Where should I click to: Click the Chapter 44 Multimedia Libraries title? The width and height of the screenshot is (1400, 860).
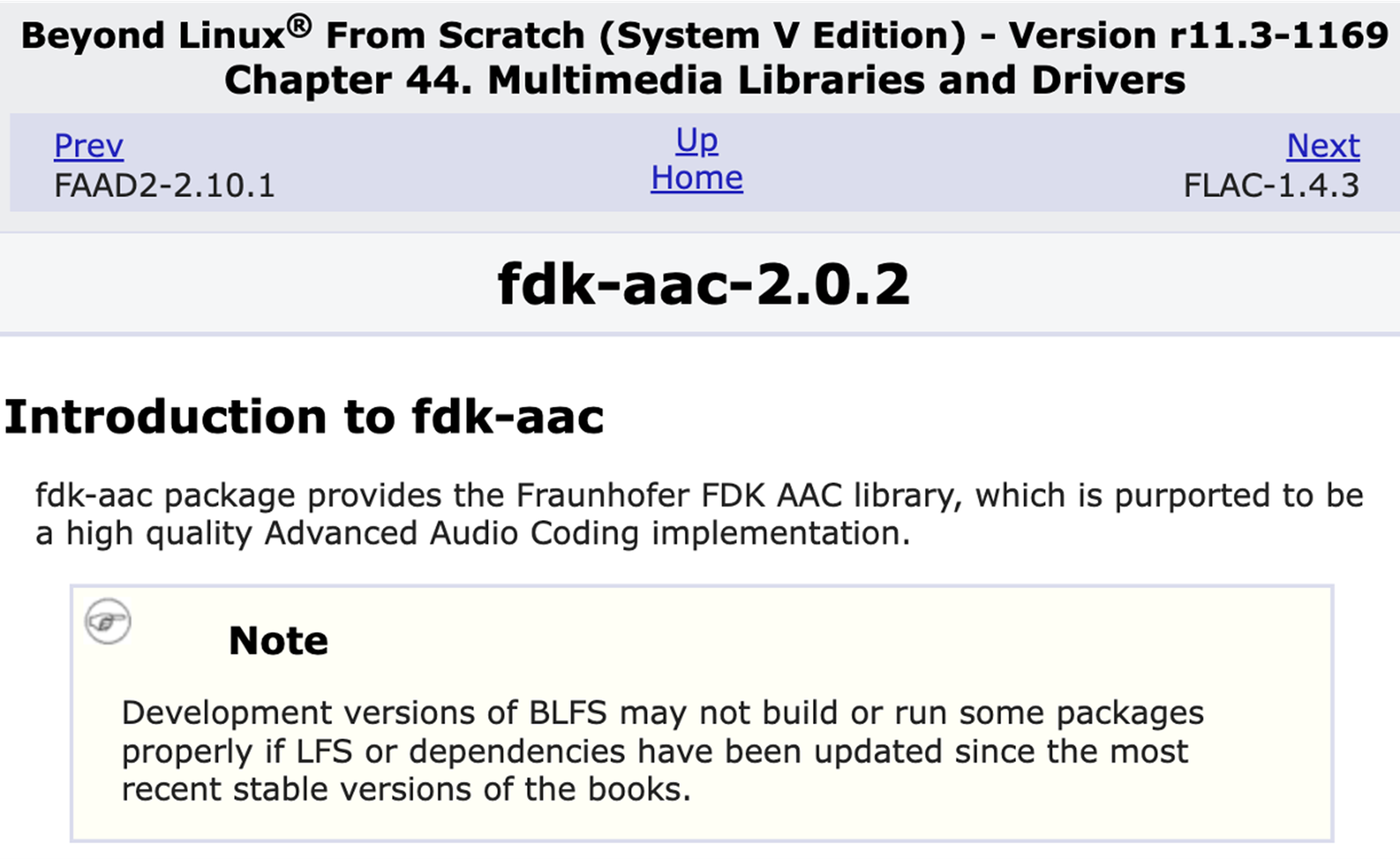point(705,81)
